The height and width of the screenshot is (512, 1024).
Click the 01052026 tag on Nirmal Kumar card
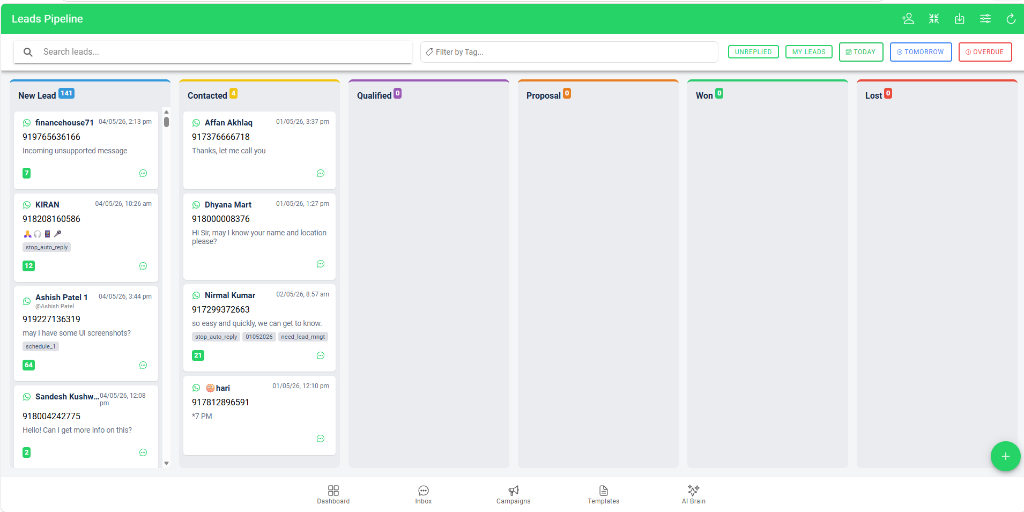point(259,337)
